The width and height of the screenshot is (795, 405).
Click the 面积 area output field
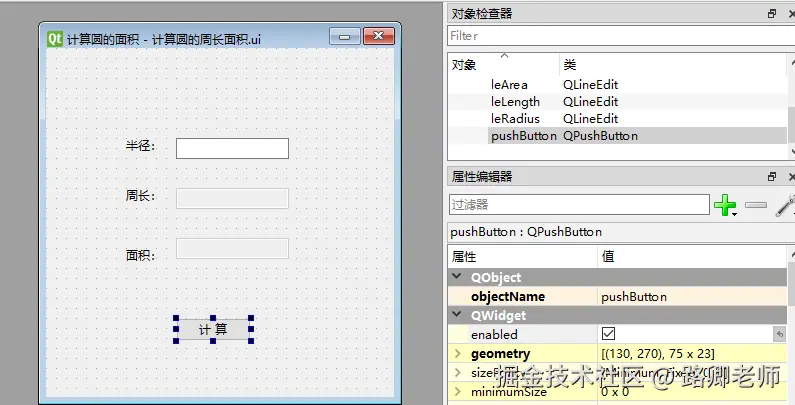tap(232, 248)
